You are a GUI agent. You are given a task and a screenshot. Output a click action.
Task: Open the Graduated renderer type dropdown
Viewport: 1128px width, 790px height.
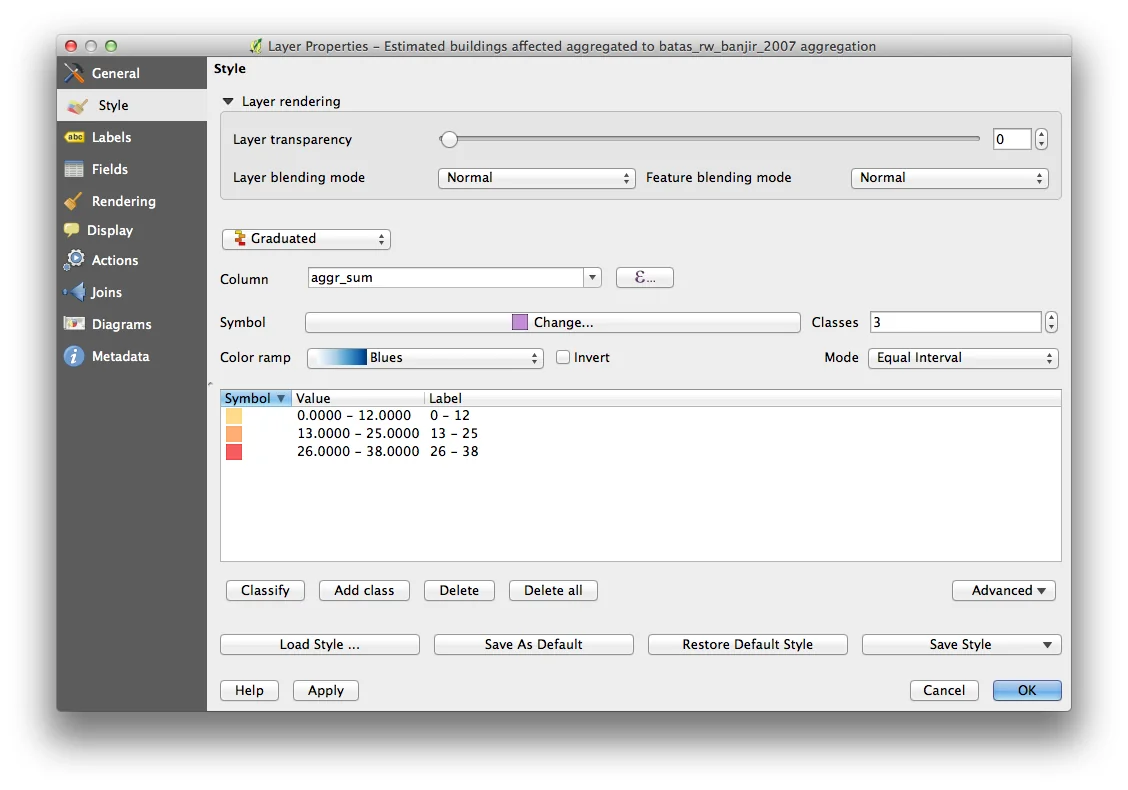coord(306,239)
